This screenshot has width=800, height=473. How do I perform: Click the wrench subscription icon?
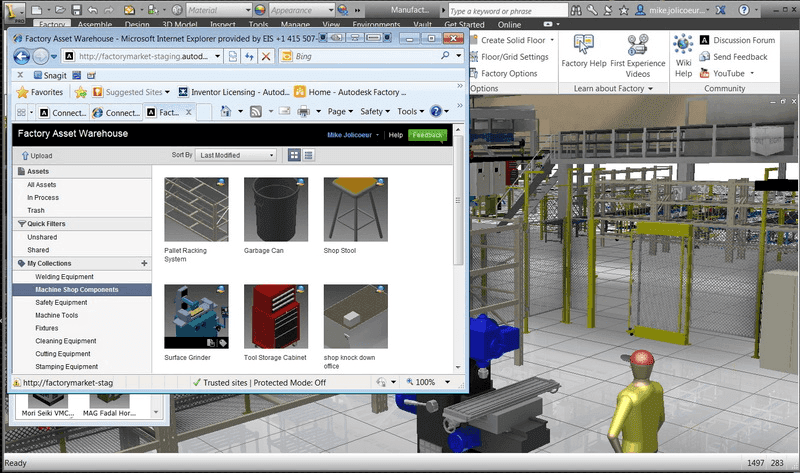592,10
